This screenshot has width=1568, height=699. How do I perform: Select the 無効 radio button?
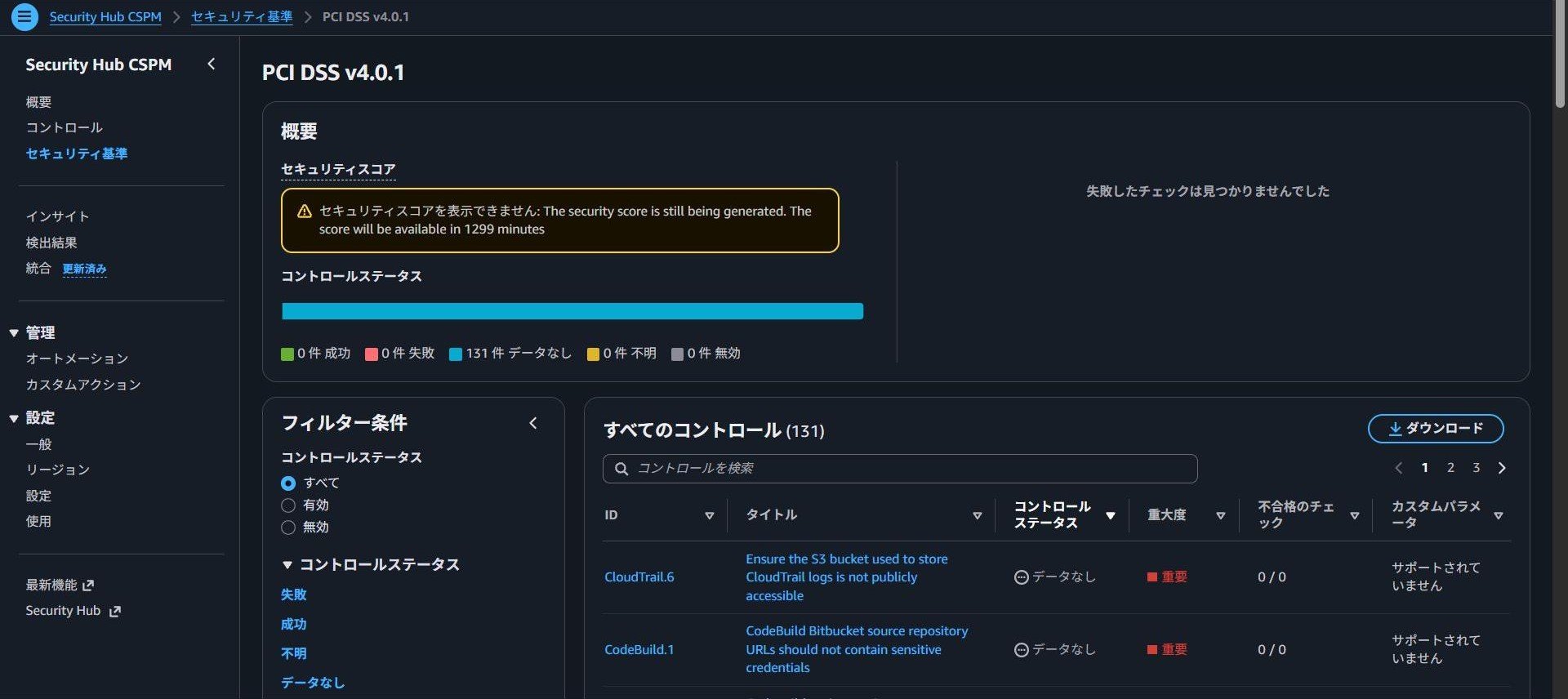[287, 528]
